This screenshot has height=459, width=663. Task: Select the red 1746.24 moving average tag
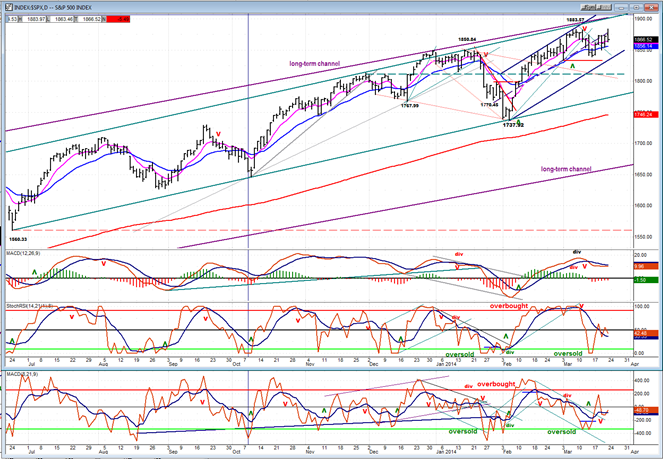point(645,115)
